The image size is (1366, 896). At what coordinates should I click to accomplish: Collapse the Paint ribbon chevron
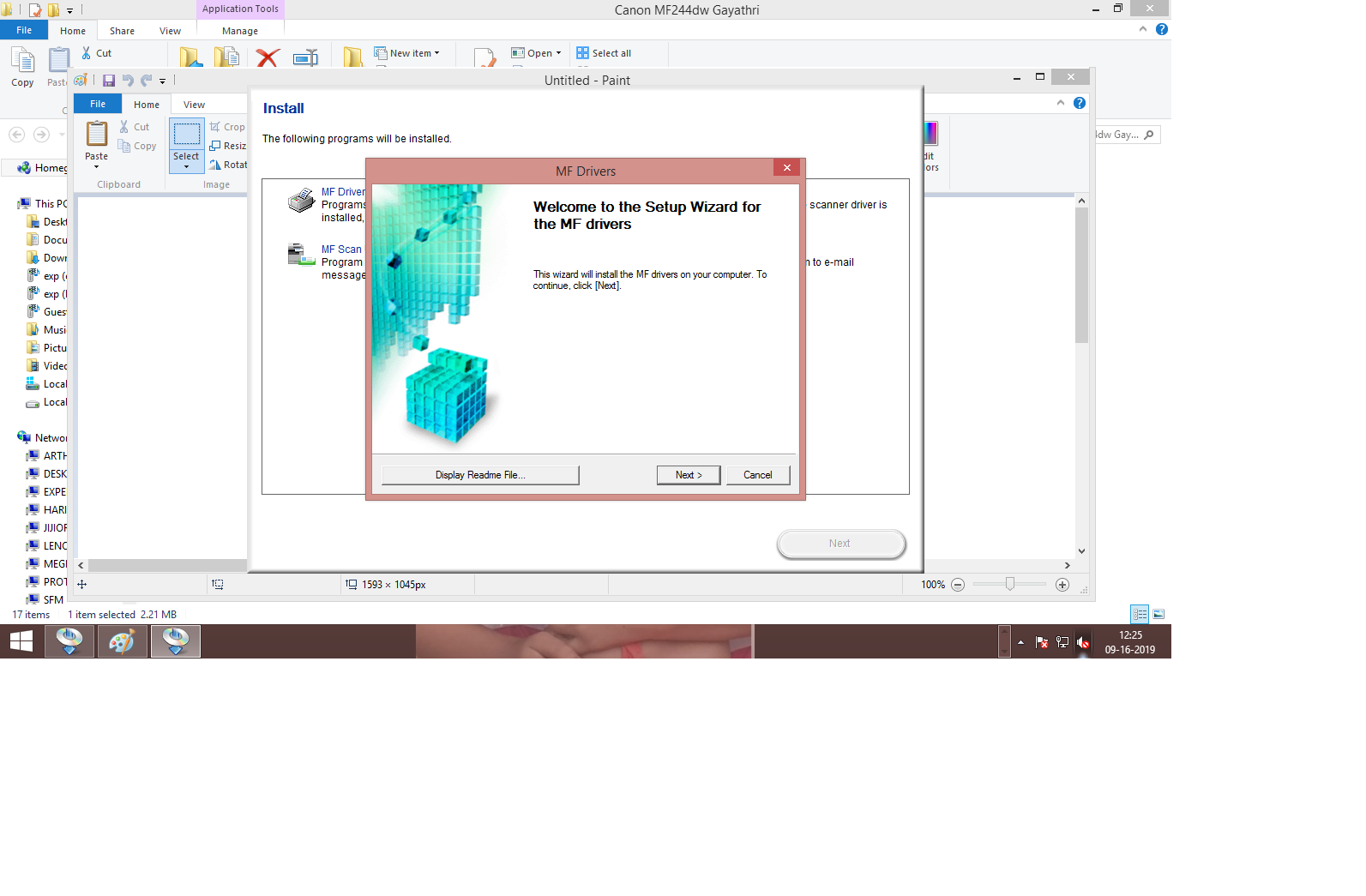coord(1061,103)
